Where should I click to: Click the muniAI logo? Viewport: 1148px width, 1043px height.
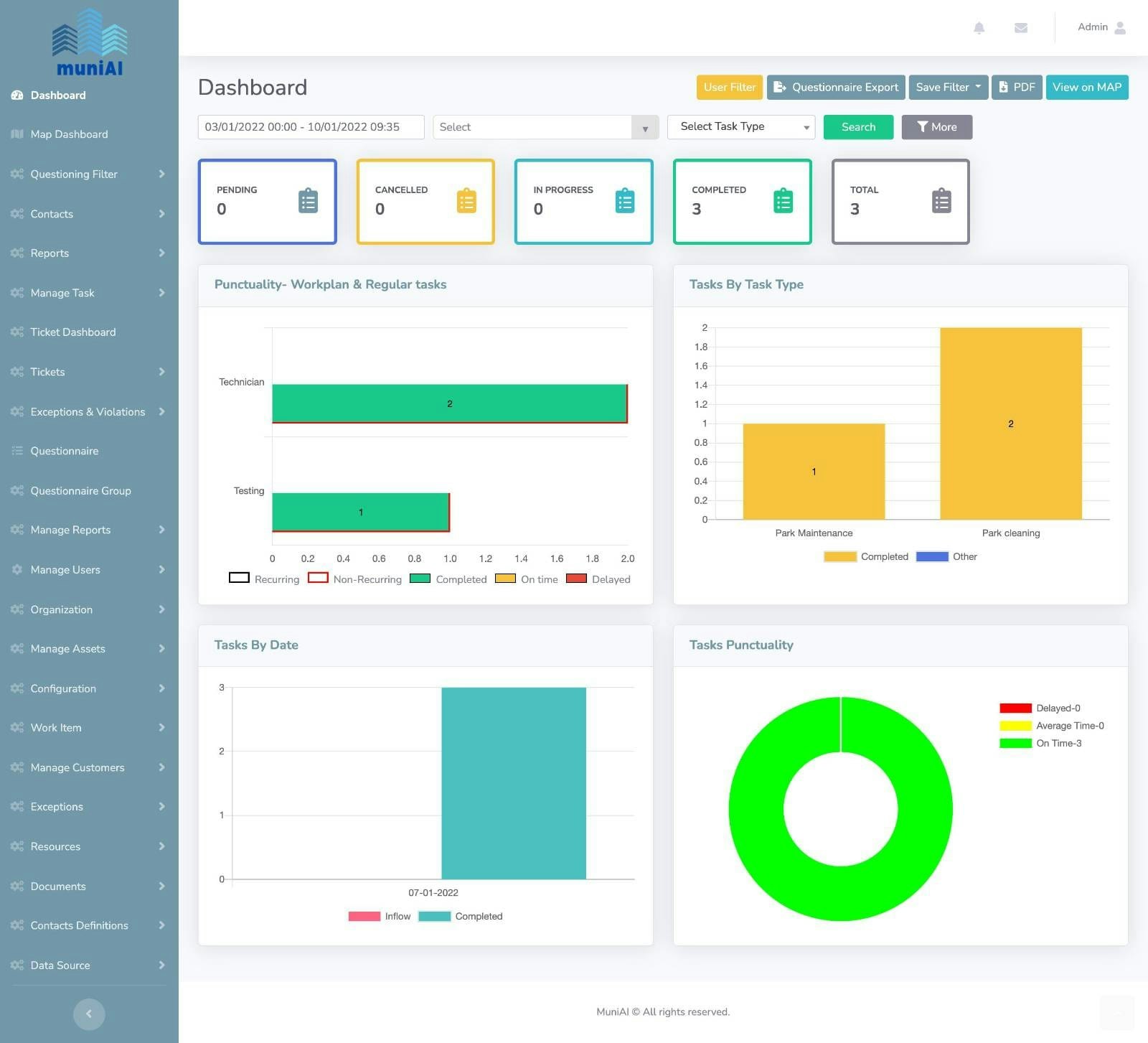pyautogui.click(x=89, y=42)
